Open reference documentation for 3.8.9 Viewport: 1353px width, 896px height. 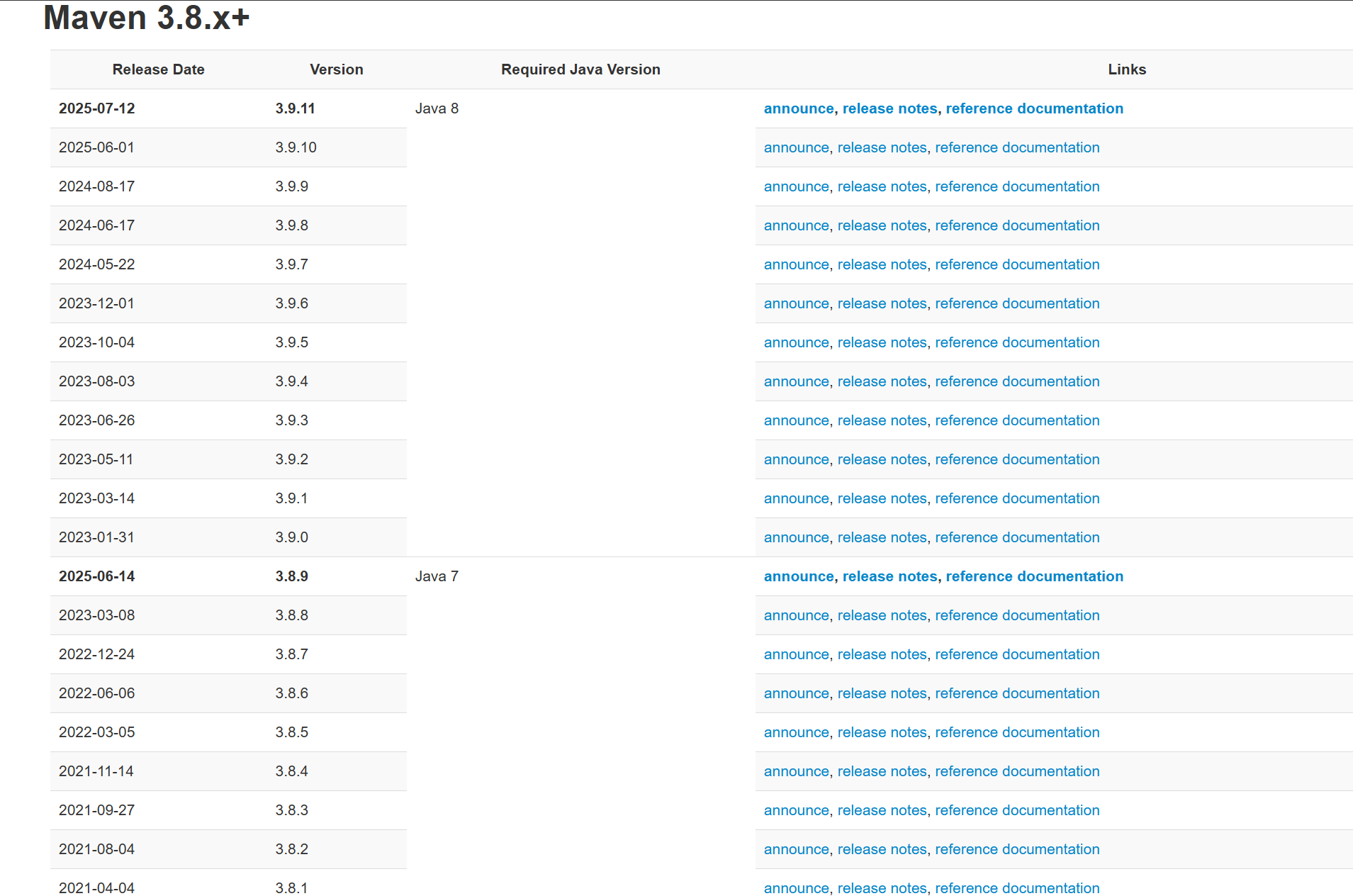(1034, 576)
